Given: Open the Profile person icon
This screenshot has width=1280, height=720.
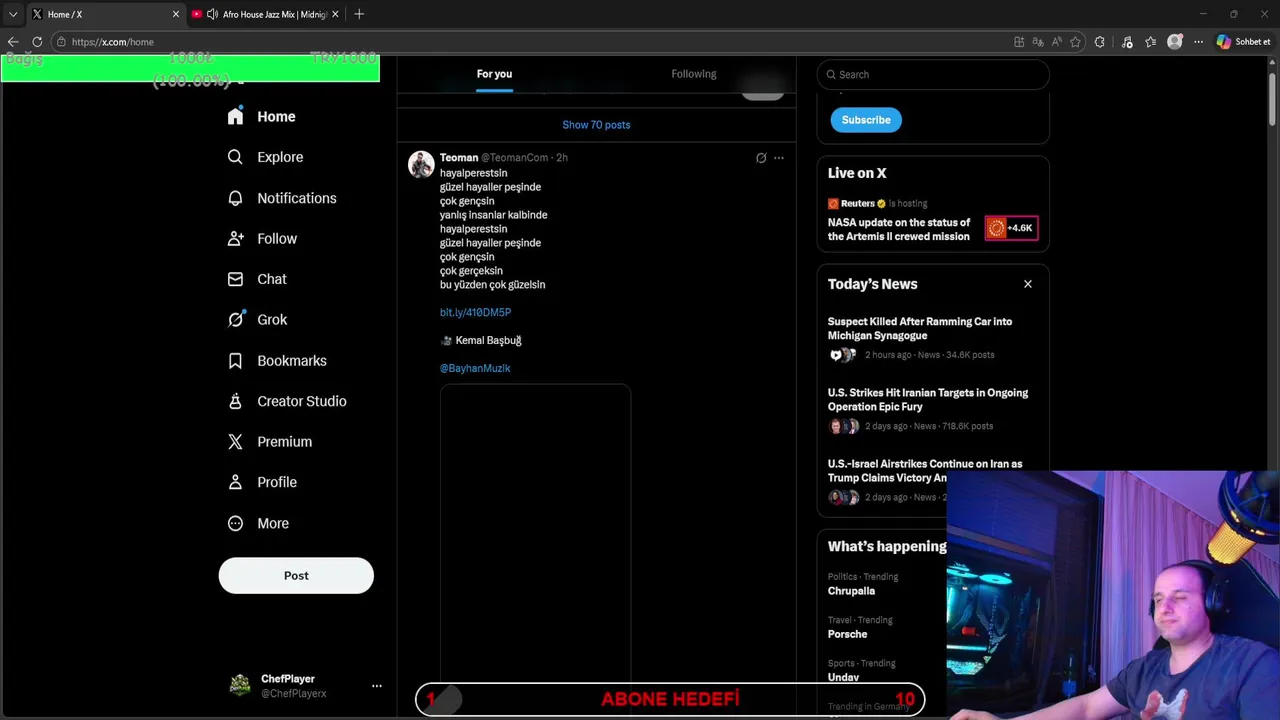Looking at the screenshot, I should (x=235, y=482).
